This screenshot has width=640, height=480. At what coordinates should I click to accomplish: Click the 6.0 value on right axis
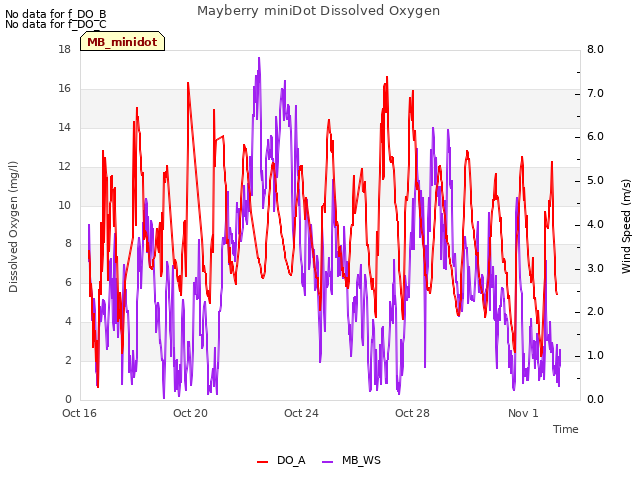point(595,137)
